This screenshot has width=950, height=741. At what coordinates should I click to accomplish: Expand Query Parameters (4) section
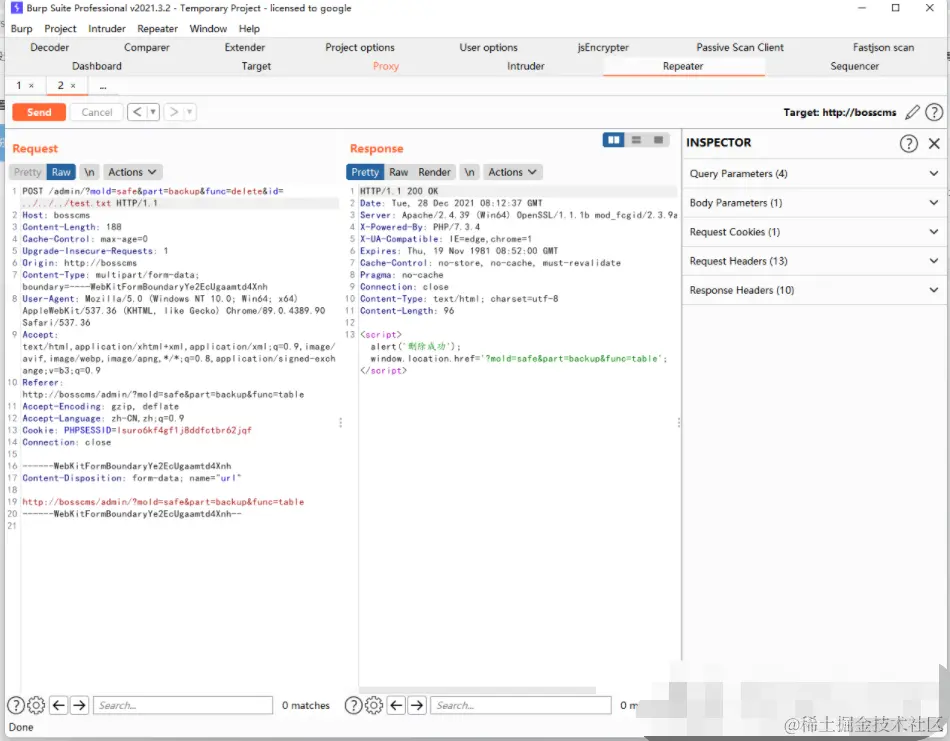(814, 174)
